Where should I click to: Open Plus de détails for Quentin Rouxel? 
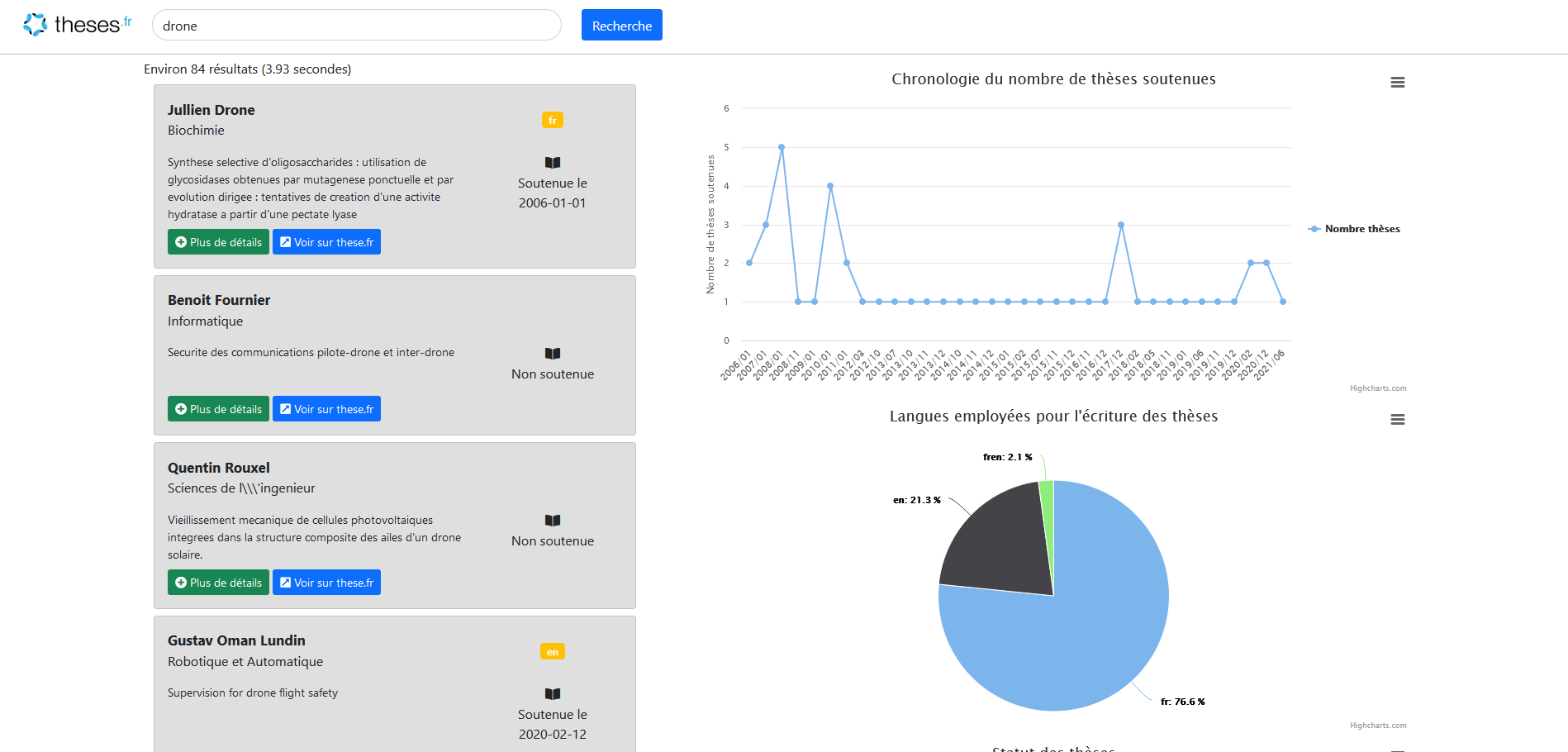pyautogui.click(x=218, y=583)
